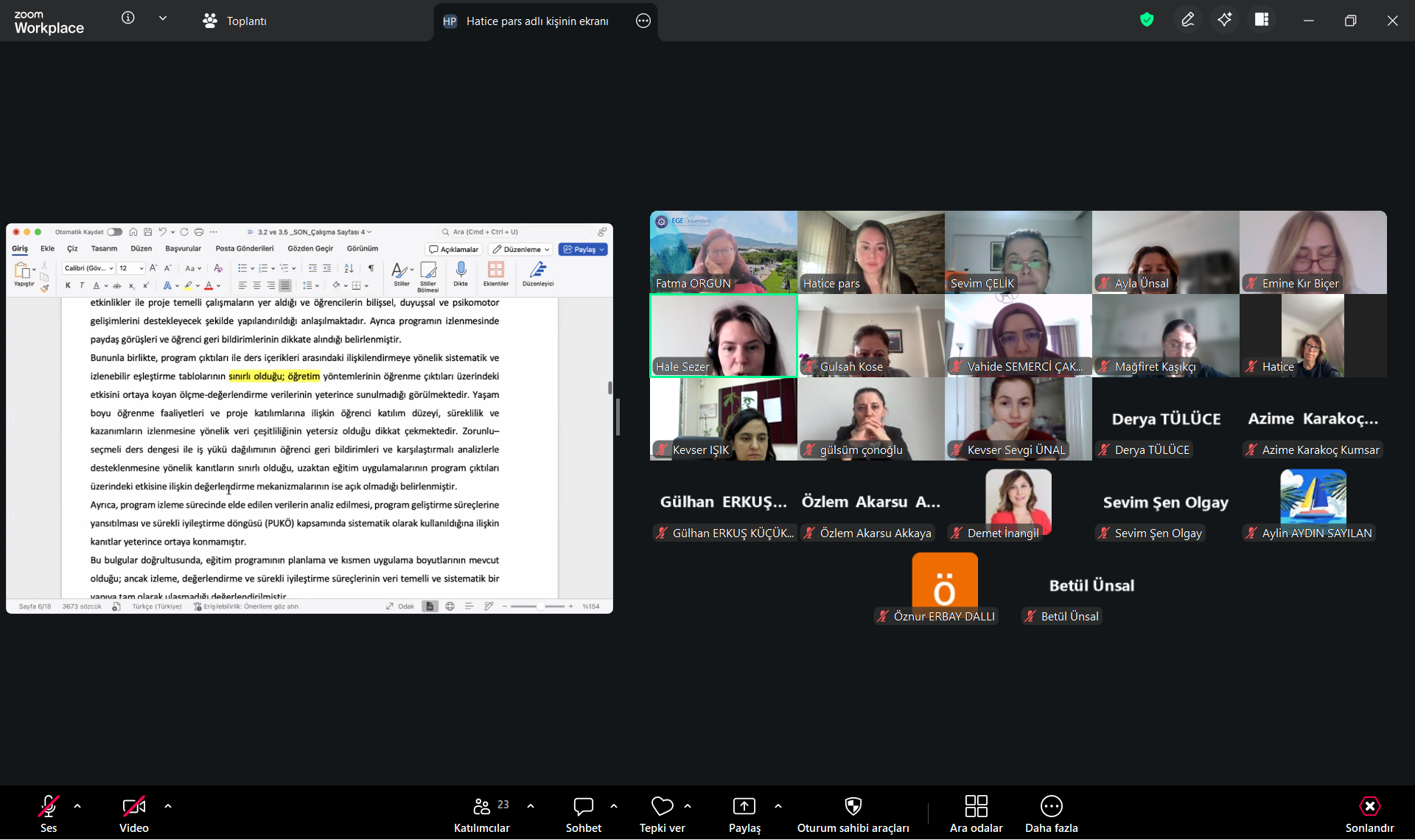This screenshot has width=1415, height=840.
Task: Open the Düzenleyici editor
Action: [x=538, y=274]
